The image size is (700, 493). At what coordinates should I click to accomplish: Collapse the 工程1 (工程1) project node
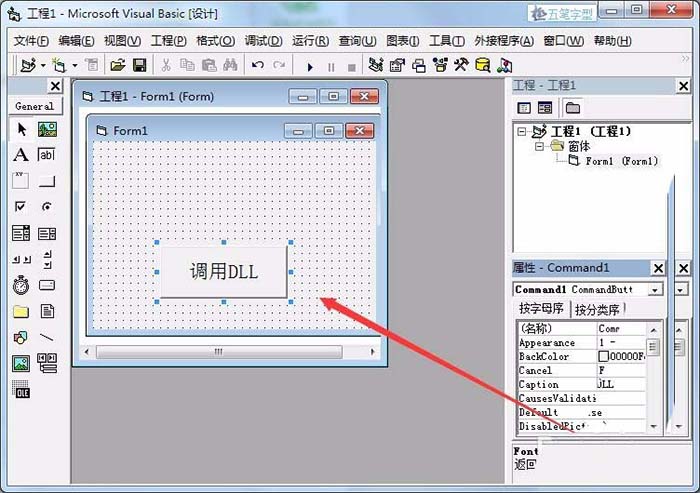click(521, 131)
